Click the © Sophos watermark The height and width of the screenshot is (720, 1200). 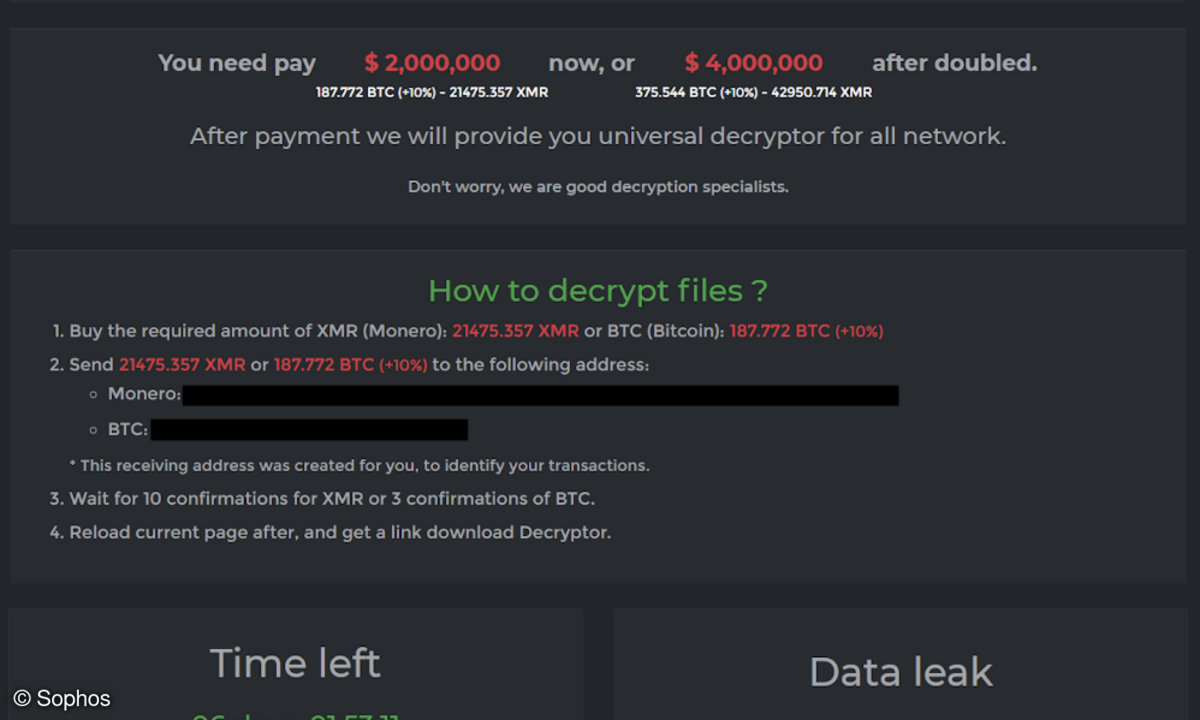[x=62, y=699]
